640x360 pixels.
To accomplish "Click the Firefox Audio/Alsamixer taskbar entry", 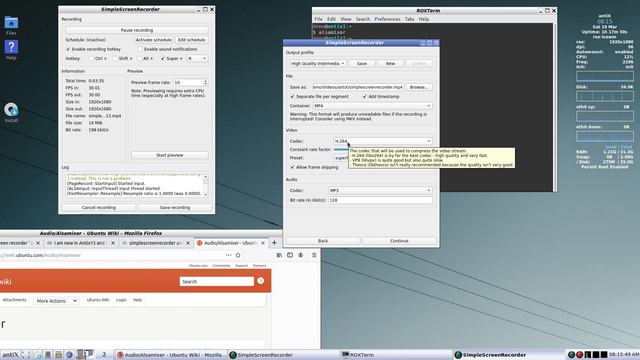I will pos(171,355).
